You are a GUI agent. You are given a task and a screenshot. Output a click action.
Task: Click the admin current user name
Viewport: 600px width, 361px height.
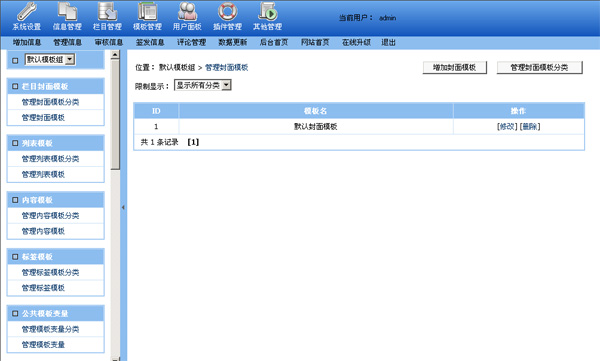point(388,18)
